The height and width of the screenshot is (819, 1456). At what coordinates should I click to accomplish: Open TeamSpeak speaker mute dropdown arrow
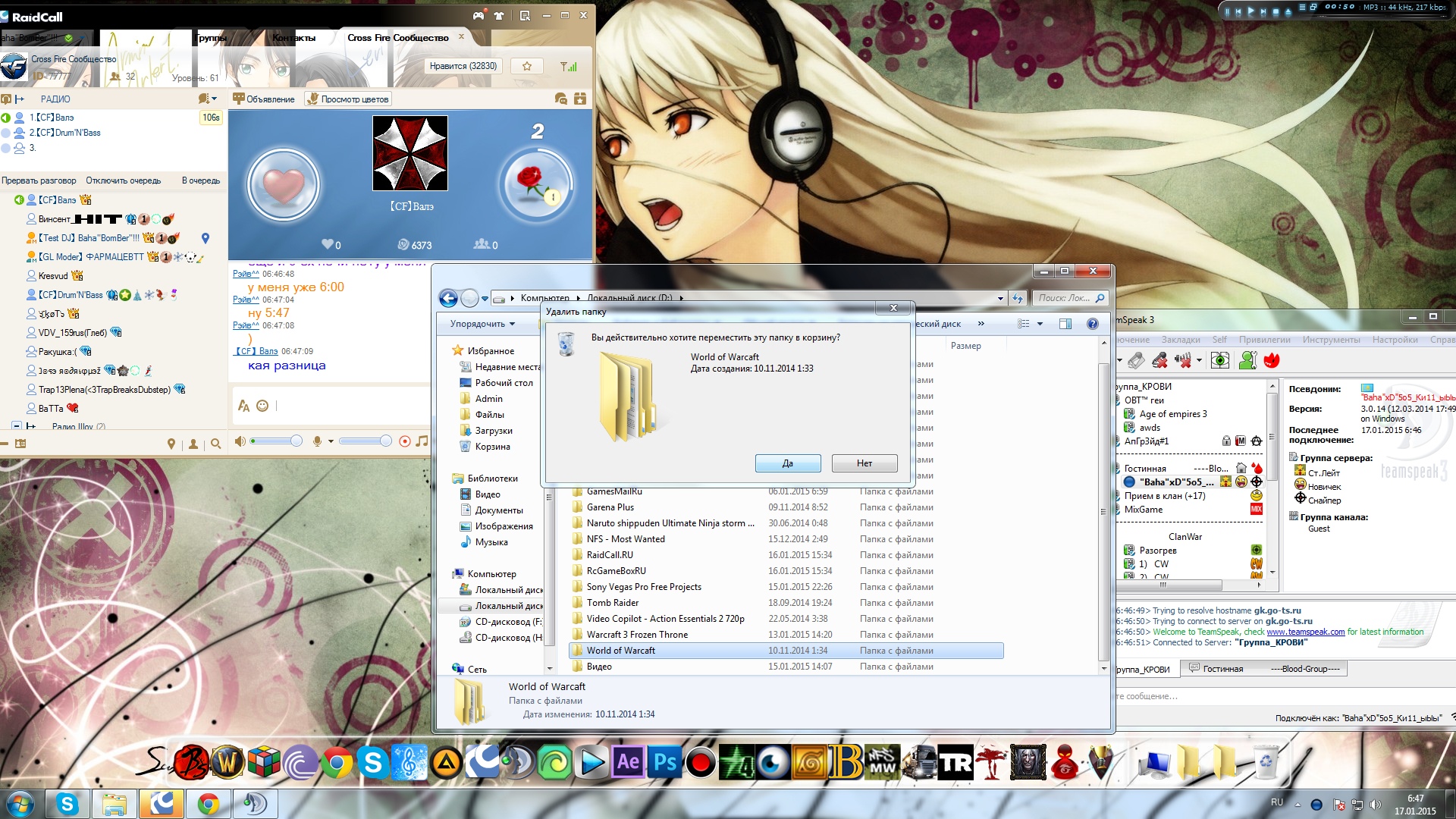(x=1199, y=361)
